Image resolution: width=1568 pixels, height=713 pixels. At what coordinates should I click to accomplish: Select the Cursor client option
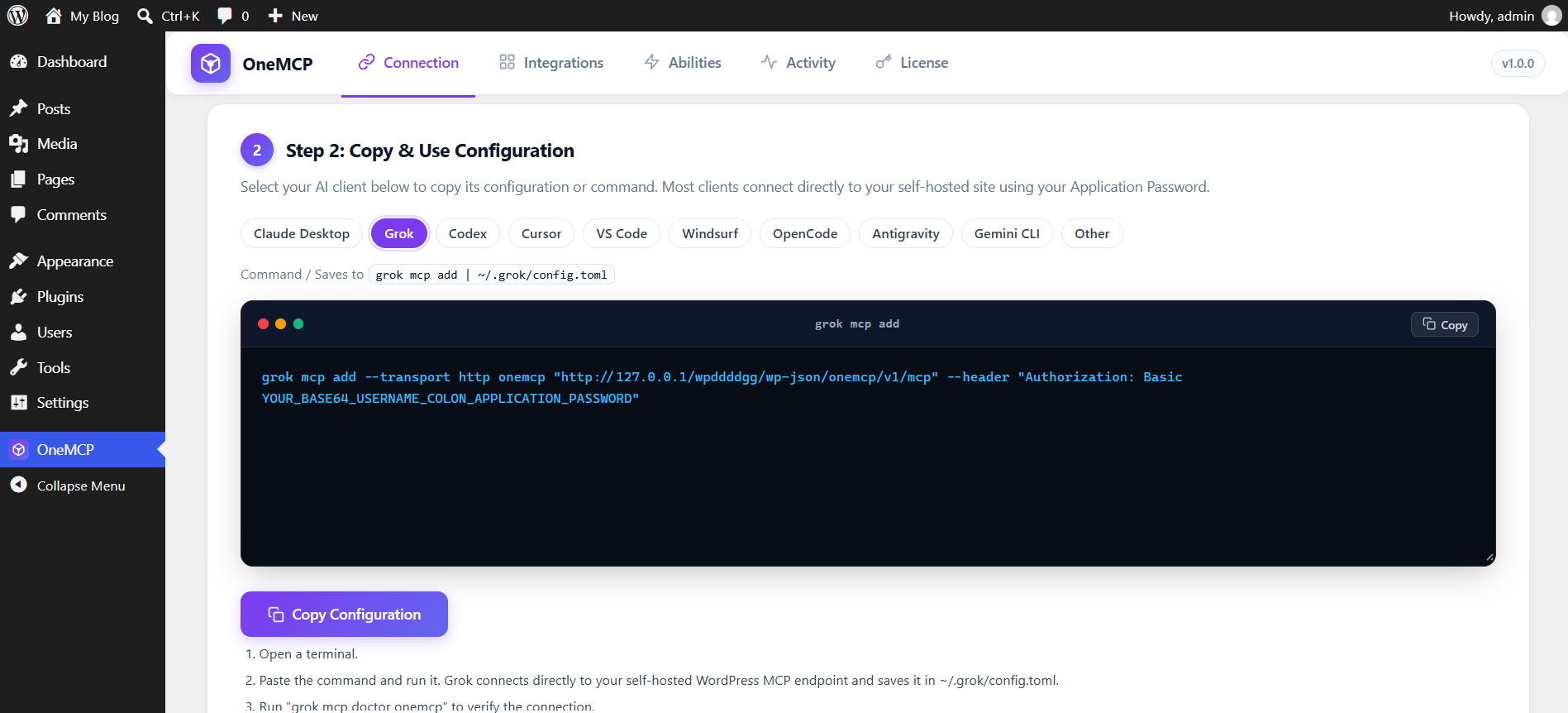click(x=541, y=233)
